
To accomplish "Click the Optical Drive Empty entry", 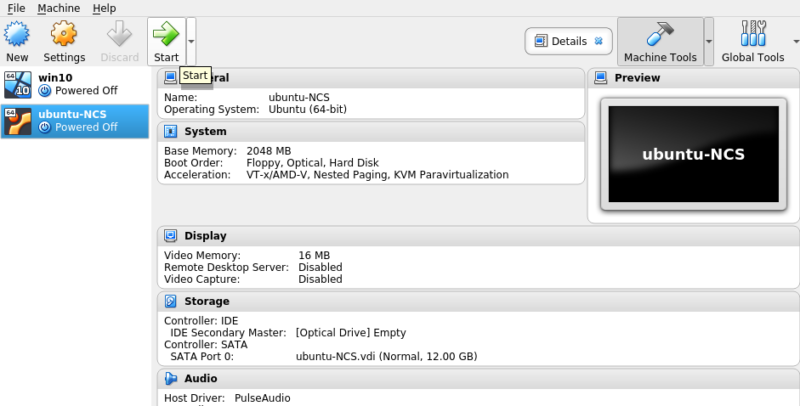I will point(351,333).
